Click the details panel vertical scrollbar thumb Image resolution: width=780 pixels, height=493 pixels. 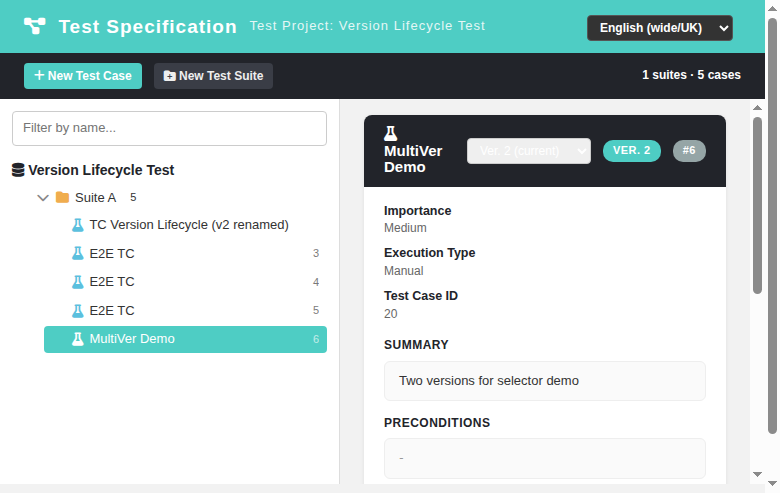pos(757,205)
